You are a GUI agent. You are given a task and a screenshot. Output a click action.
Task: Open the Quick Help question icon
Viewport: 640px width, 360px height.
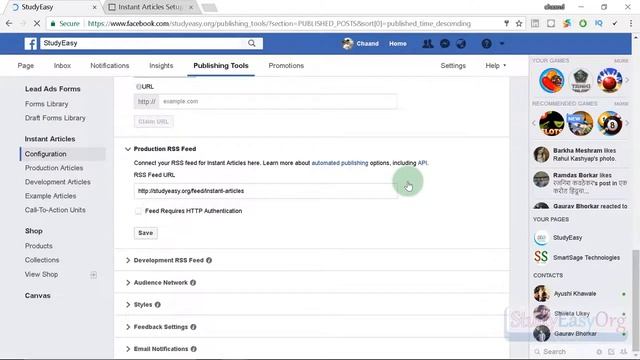tap(486, 44)
